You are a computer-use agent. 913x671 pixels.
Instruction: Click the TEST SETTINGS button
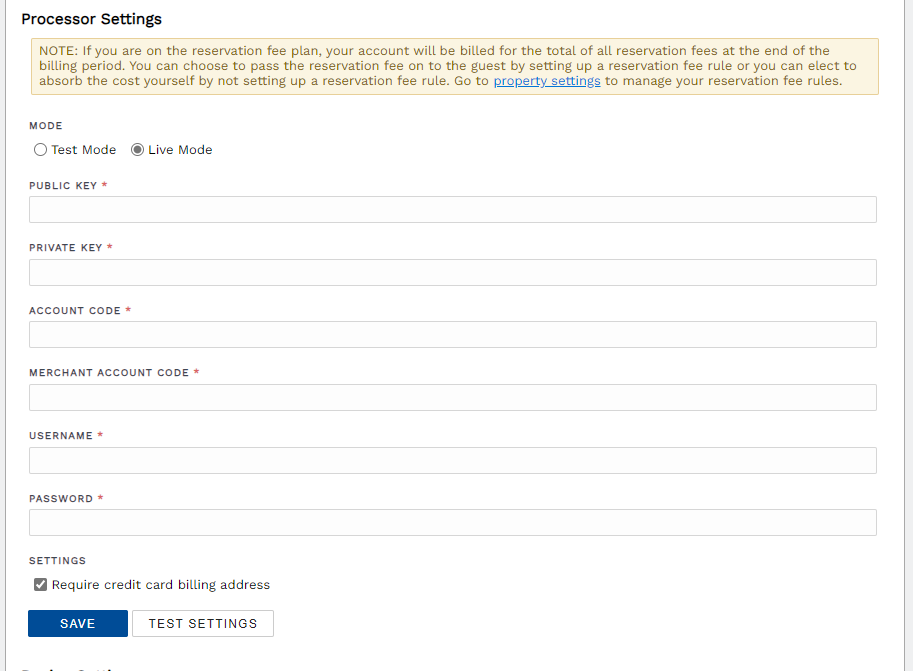pyautogui.click(x=202, y=623)
